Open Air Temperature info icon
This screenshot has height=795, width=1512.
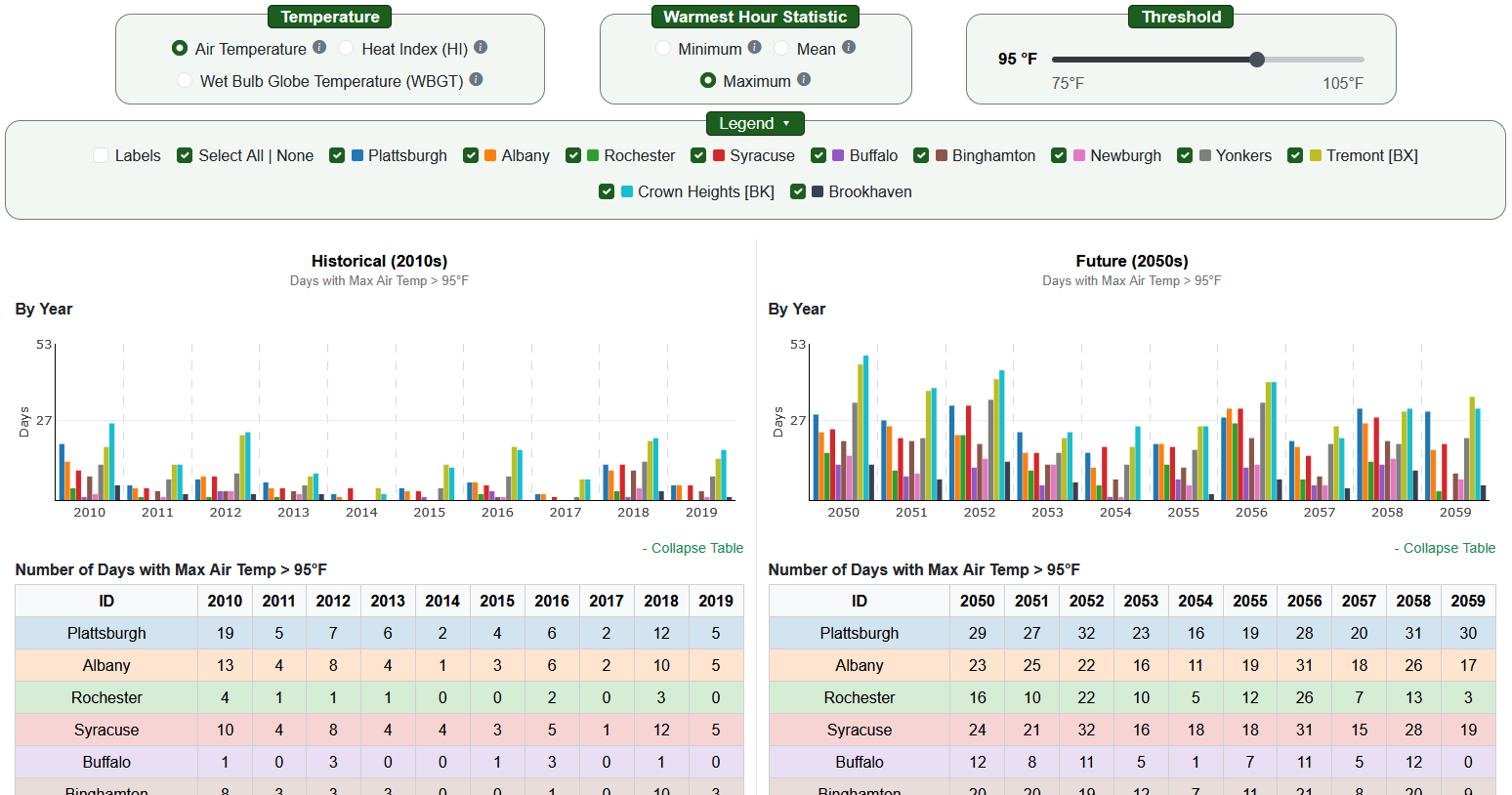pos(319,47)
